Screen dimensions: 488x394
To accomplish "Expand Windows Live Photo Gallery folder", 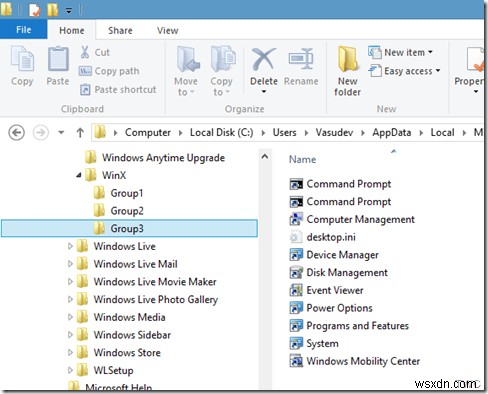I will [x=70, y=299].
